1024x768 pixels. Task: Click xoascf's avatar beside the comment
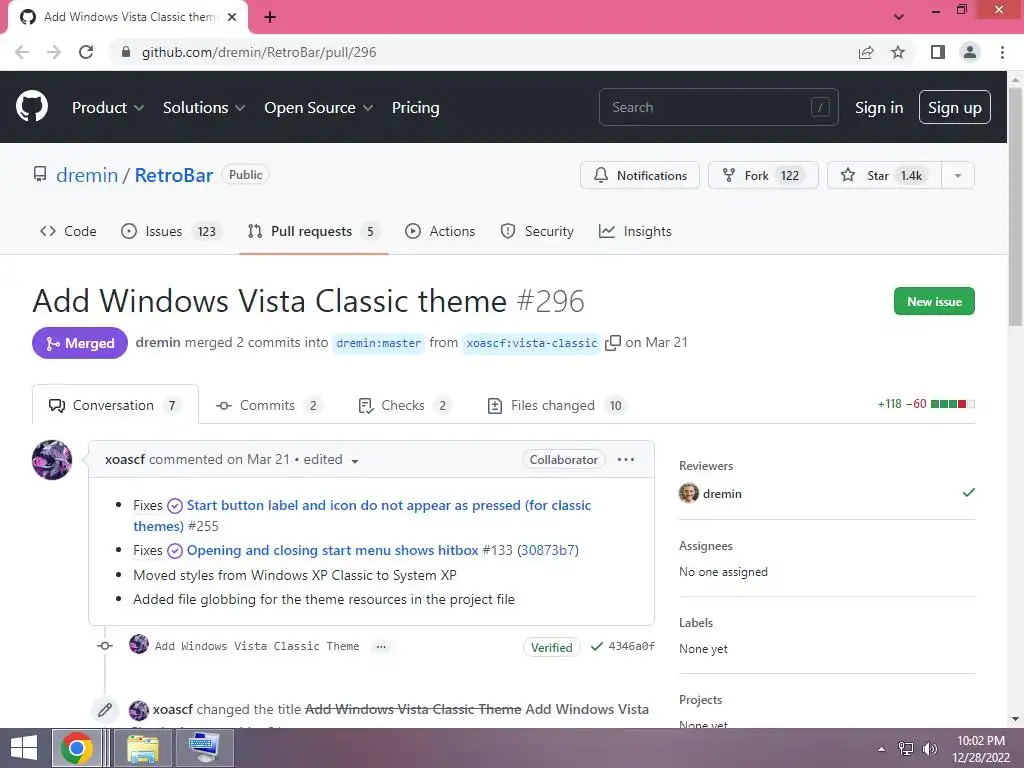[52, 460]
